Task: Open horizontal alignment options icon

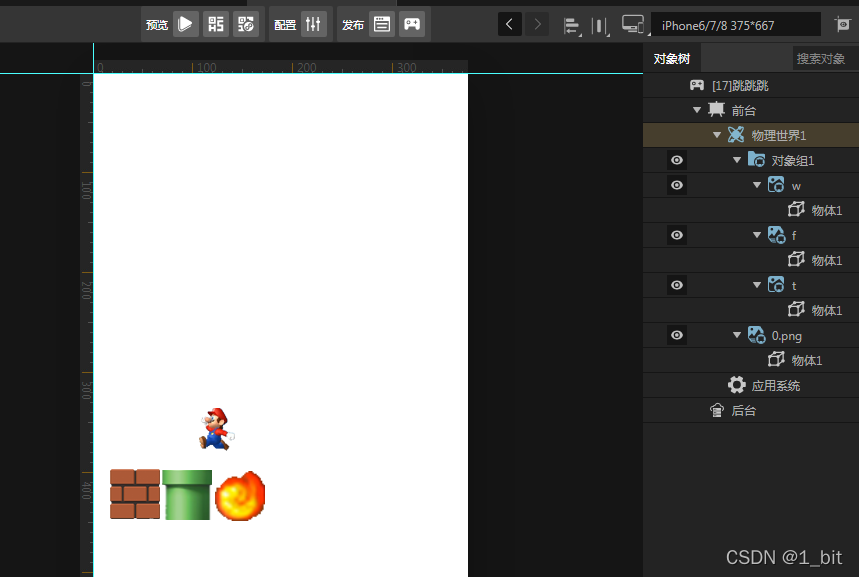Action: point(571,25)
